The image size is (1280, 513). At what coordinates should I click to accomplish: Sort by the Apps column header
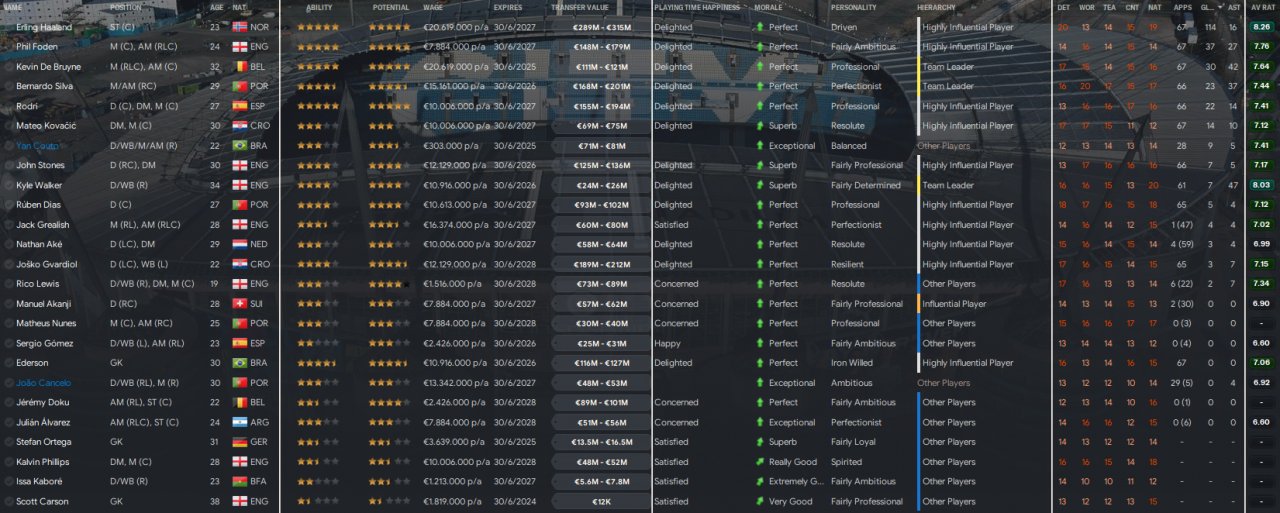[x=1182, y=7]
